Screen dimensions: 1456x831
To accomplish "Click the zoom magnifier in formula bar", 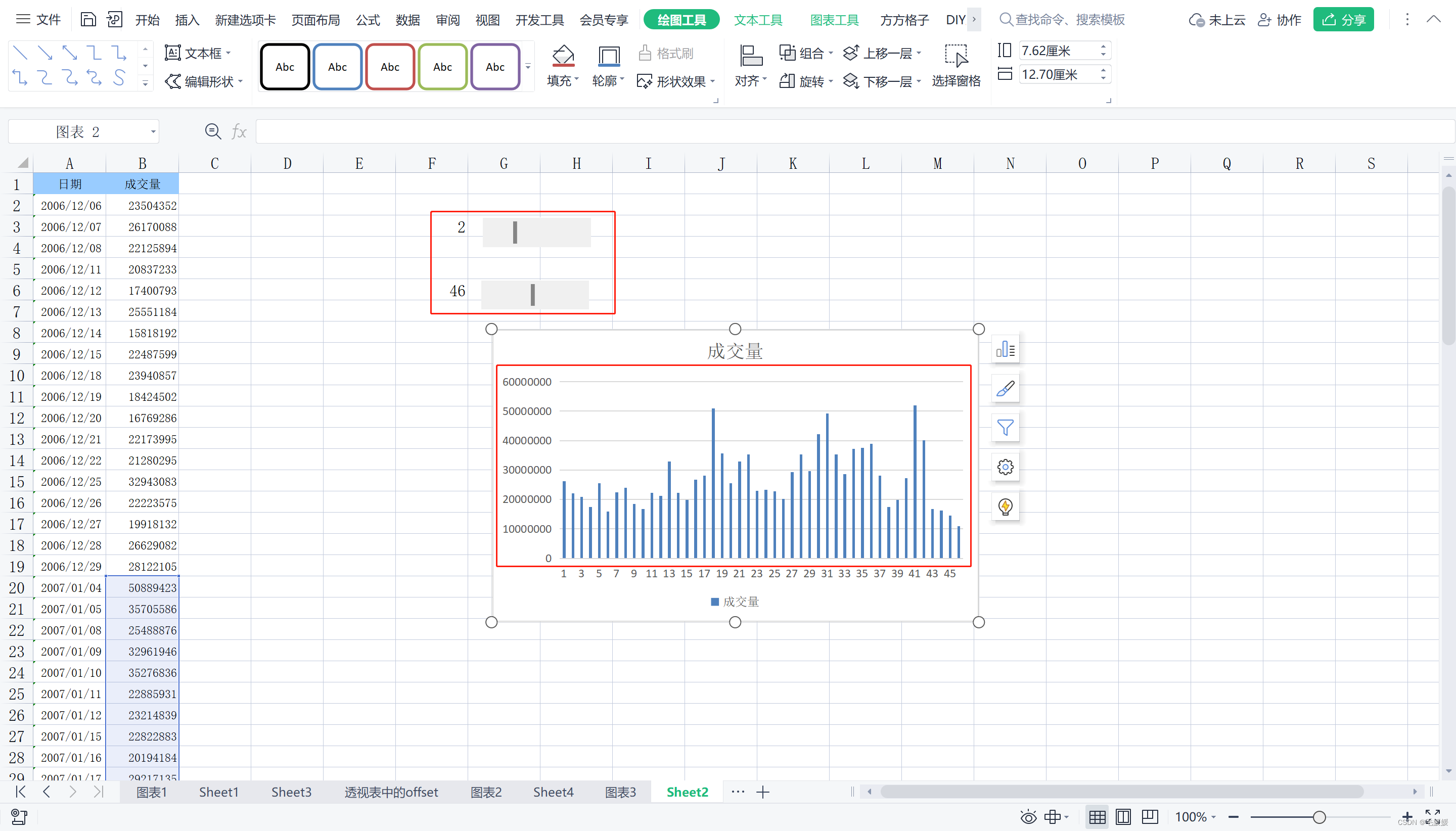I will pos(213,132).
